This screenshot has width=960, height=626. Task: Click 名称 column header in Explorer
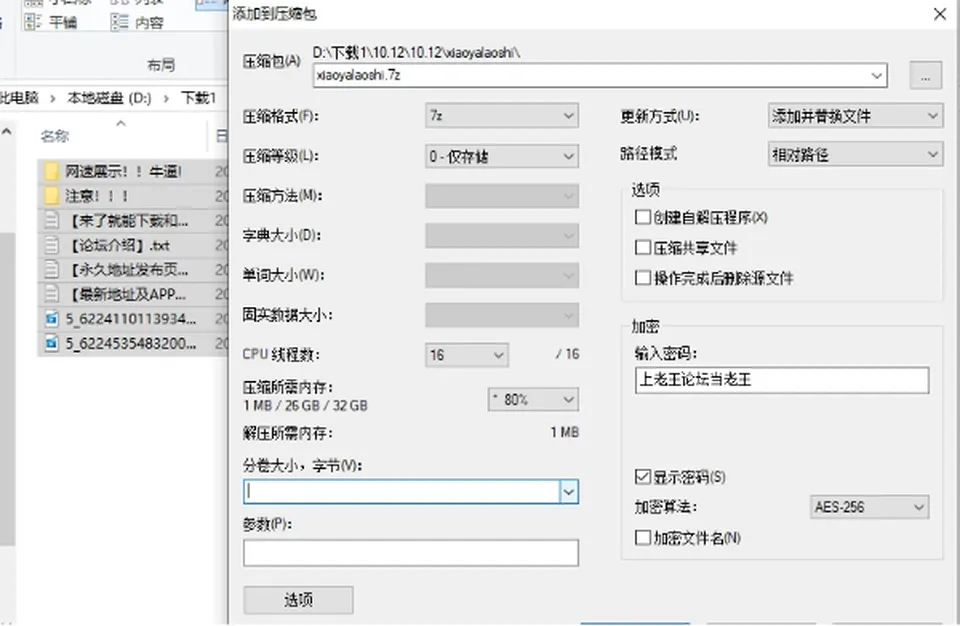click(x=54, y=136)
